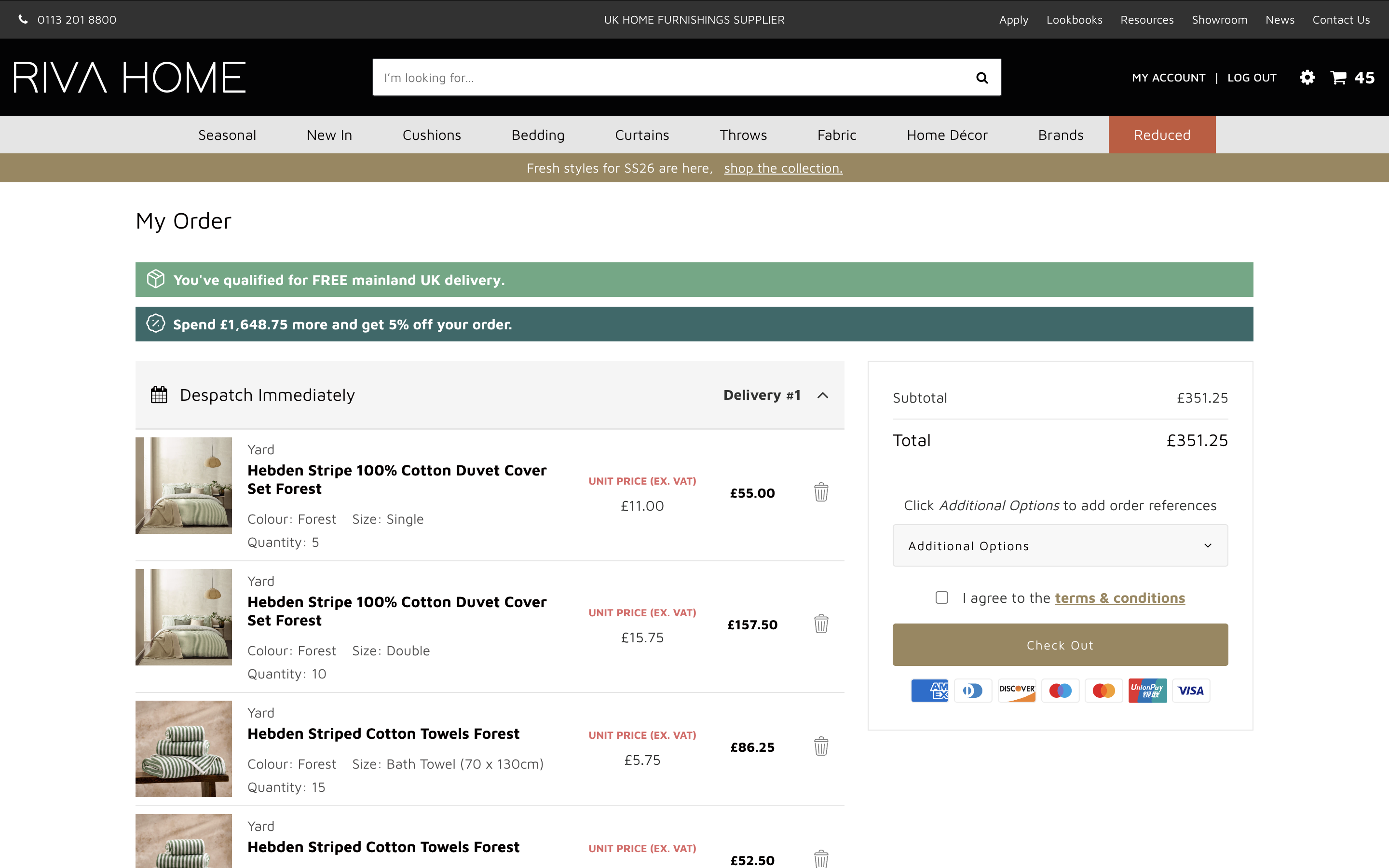This screenshot has width=1389, height=868.
Task: Open Bath Towel product thumbnail
Action: 184,748
